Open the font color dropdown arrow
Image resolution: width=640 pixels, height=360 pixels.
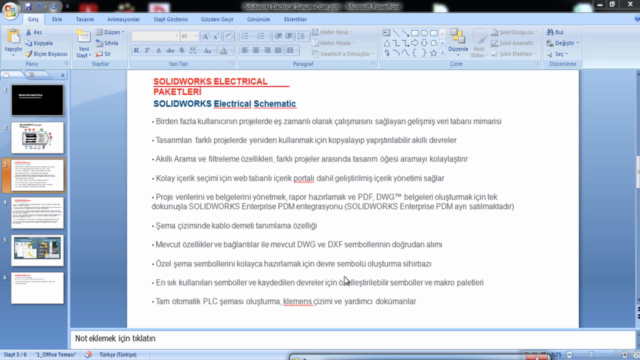(231, 50)
